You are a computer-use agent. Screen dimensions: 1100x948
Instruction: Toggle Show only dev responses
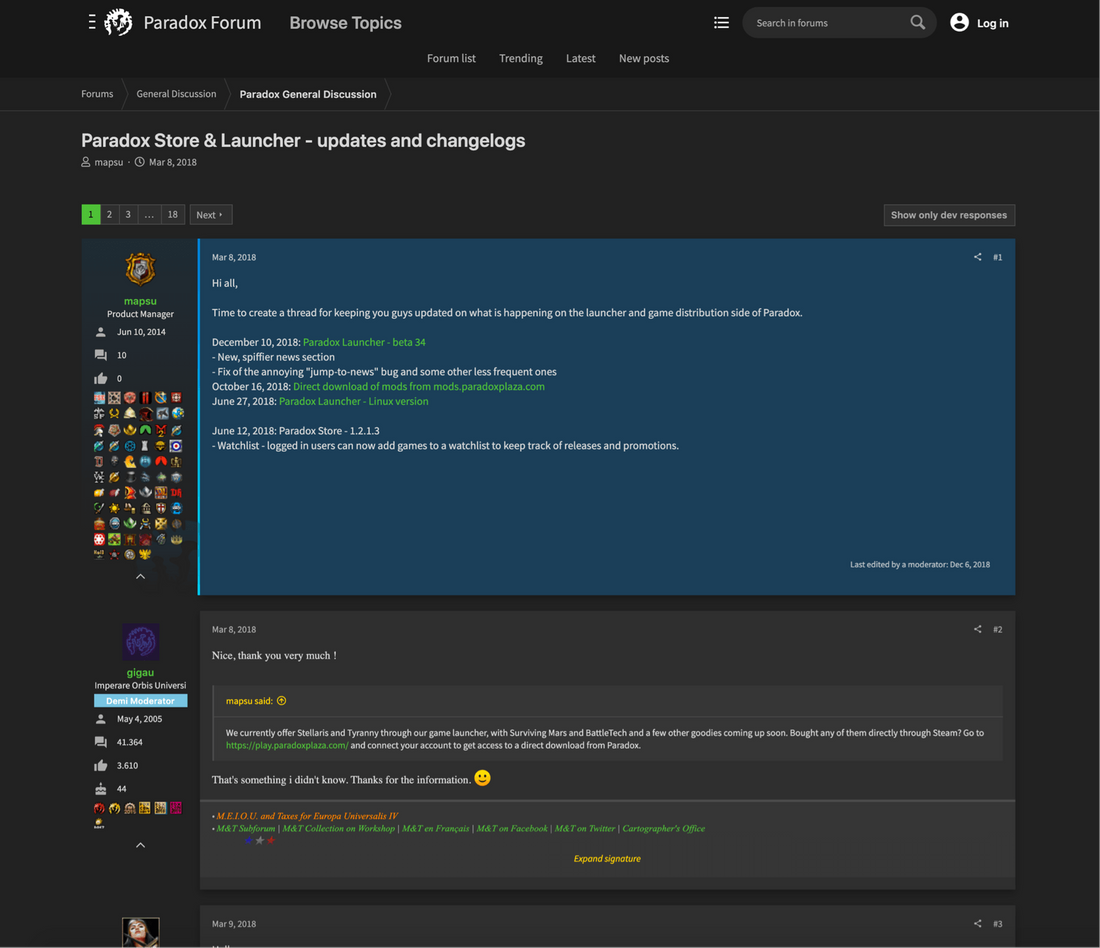coord(948,215)
